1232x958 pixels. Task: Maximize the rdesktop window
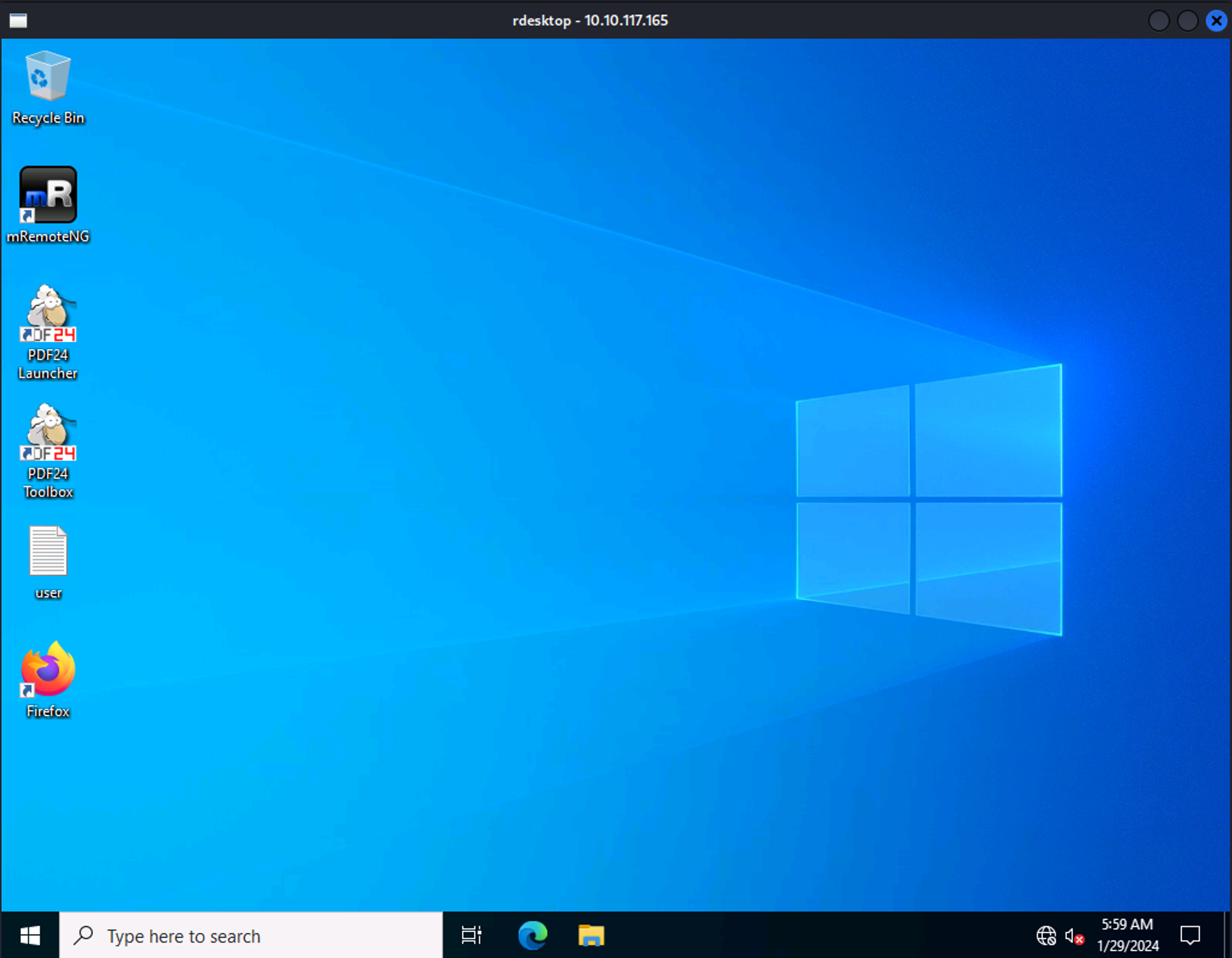pyautogui.click(x=1187, y=20)
